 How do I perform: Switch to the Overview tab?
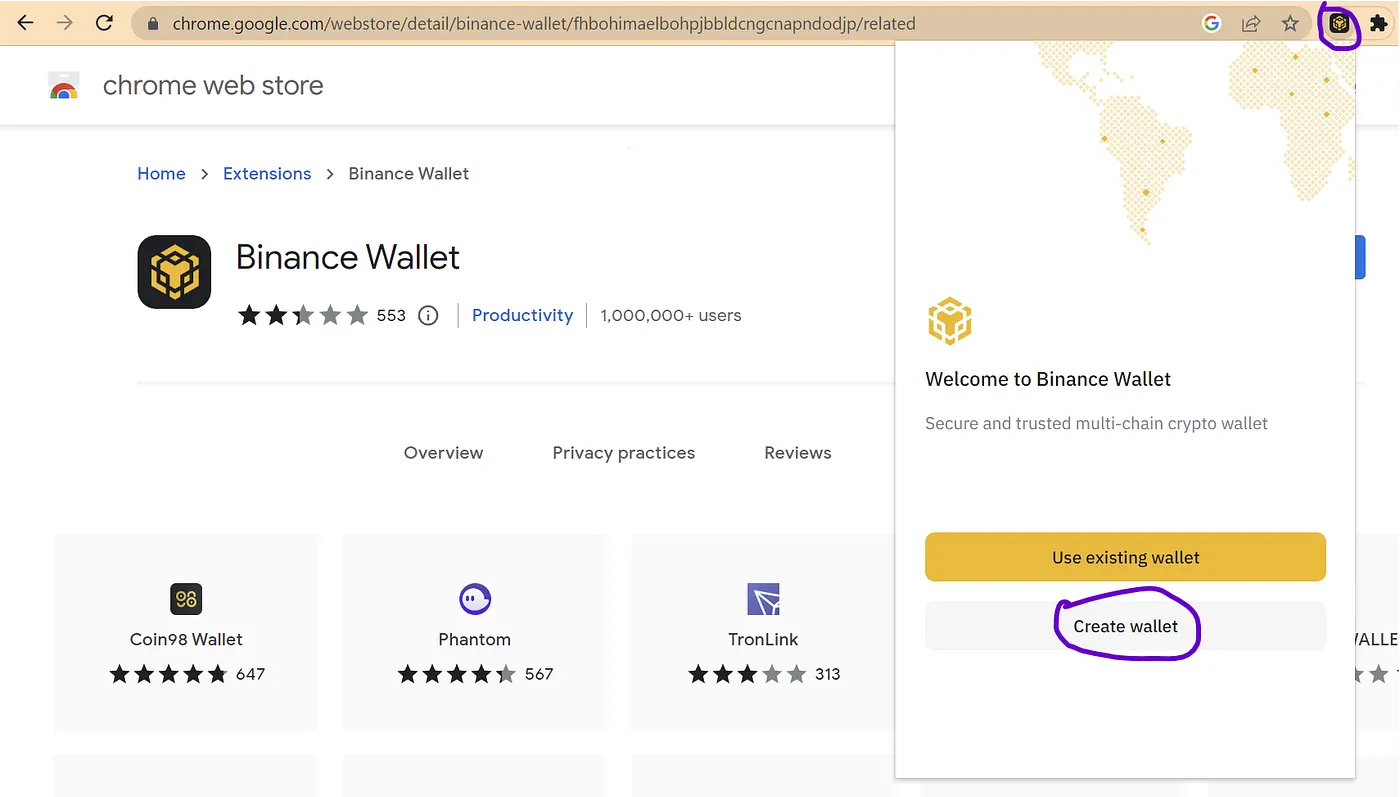pos(443,453)
